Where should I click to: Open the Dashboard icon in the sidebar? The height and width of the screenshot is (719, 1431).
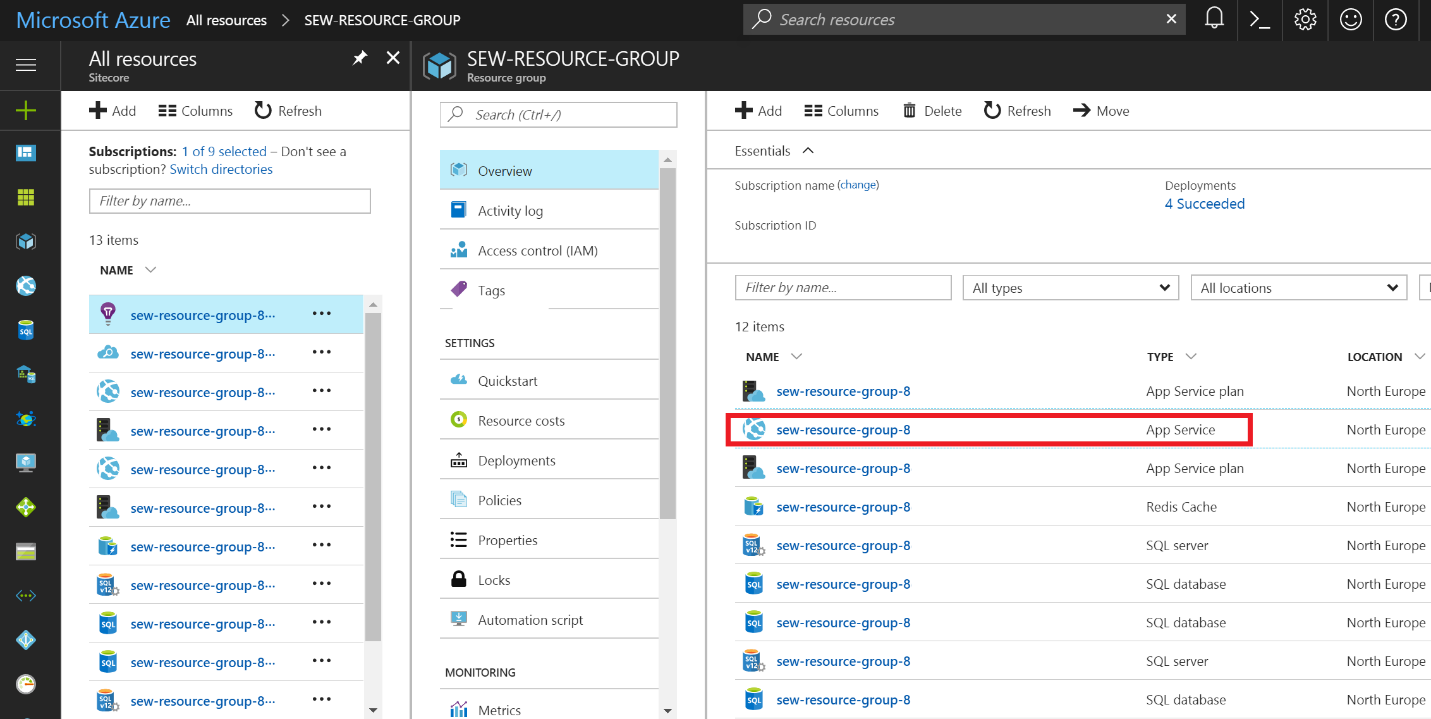click(27, 152)
